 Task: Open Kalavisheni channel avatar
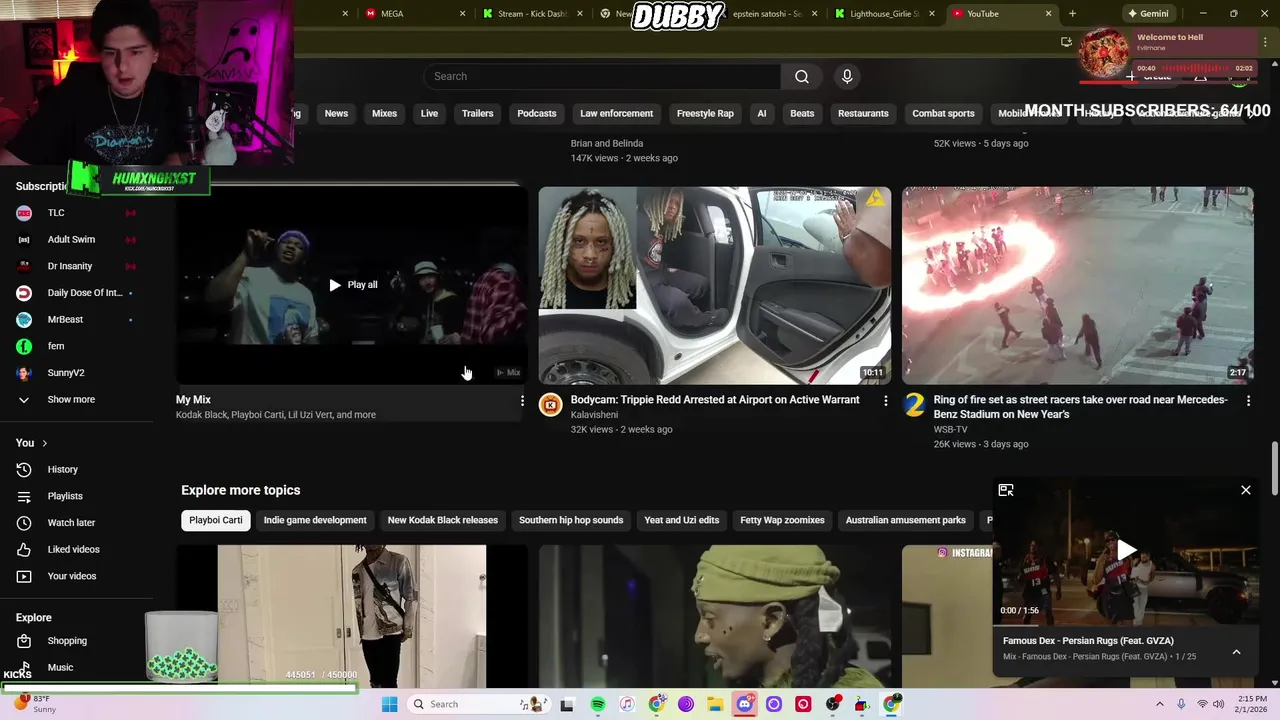(550, 404)
